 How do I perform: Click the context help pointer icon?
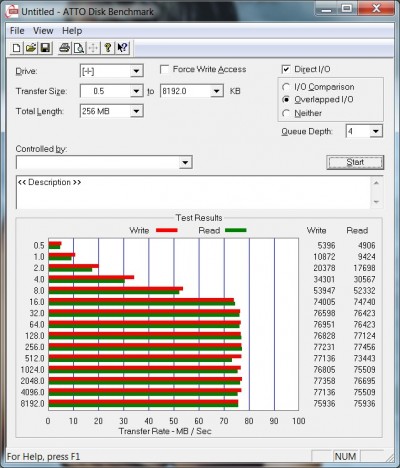coord(122,48)
